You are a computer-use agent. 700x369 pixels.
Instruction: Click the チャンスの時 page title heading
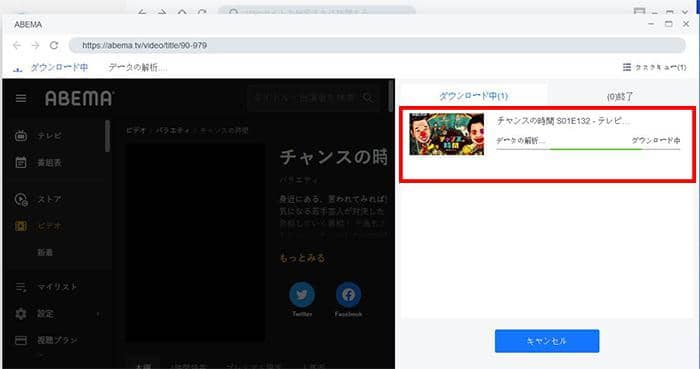pos(334,157)
